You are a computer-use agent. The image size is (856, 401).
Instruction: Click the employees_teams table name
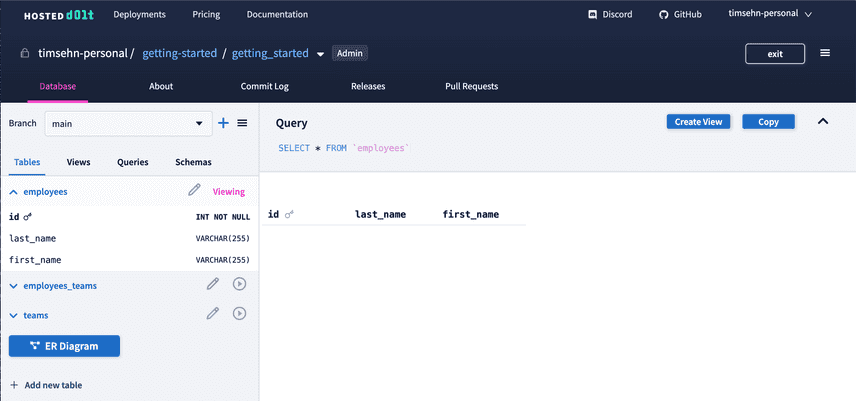pyautogui.click(x=60, y=286)
